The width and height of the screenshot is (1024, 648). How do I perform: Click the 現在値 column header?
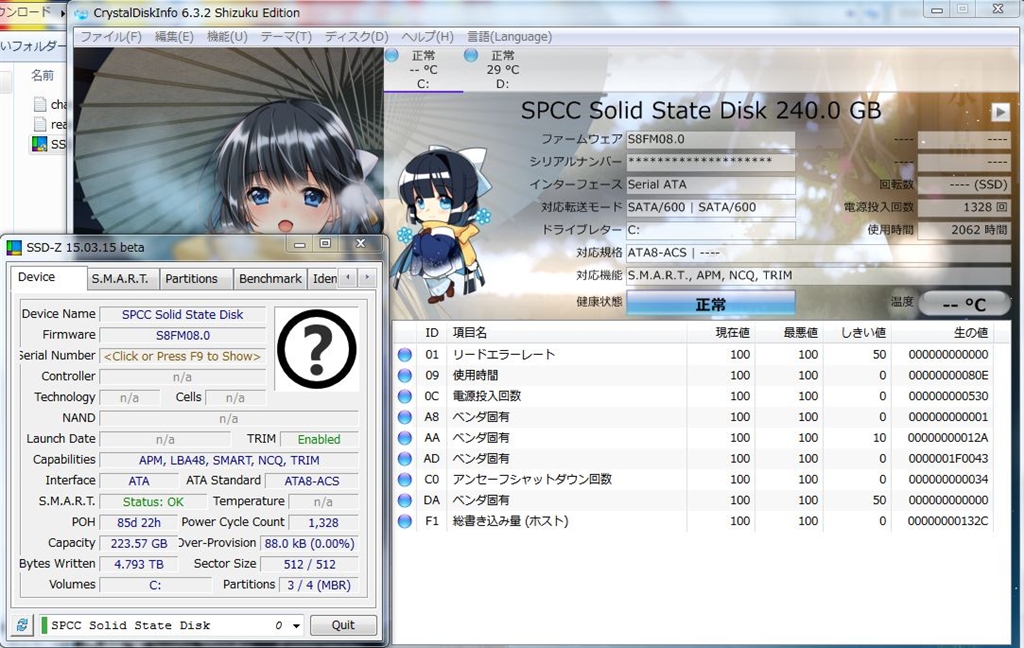(x=720, y=332)
